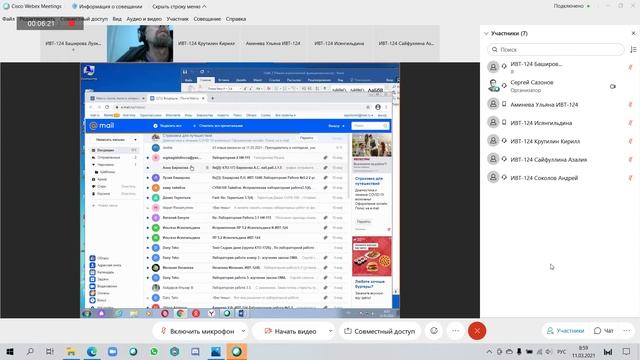The width and height of the screenshot is (640, 360).
Task: Open Windows notification center icon
Action: [x=627, y=352]
